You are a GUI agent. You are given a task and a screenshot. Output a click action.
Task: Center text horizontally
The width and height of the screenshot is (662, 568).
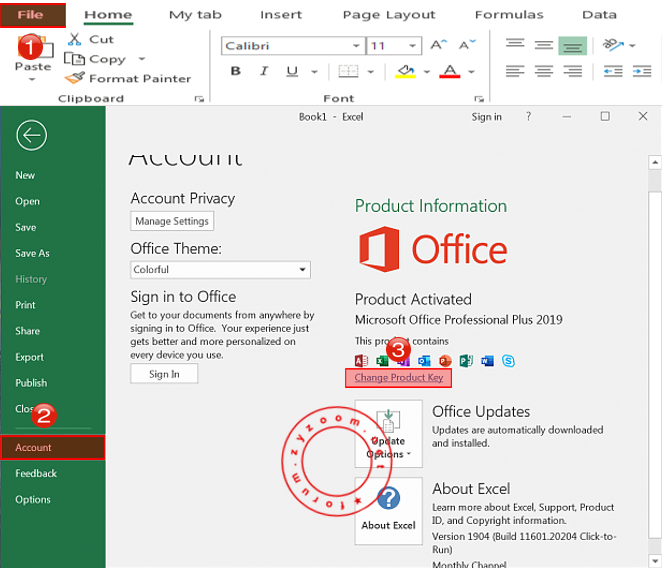pos(544,71)
